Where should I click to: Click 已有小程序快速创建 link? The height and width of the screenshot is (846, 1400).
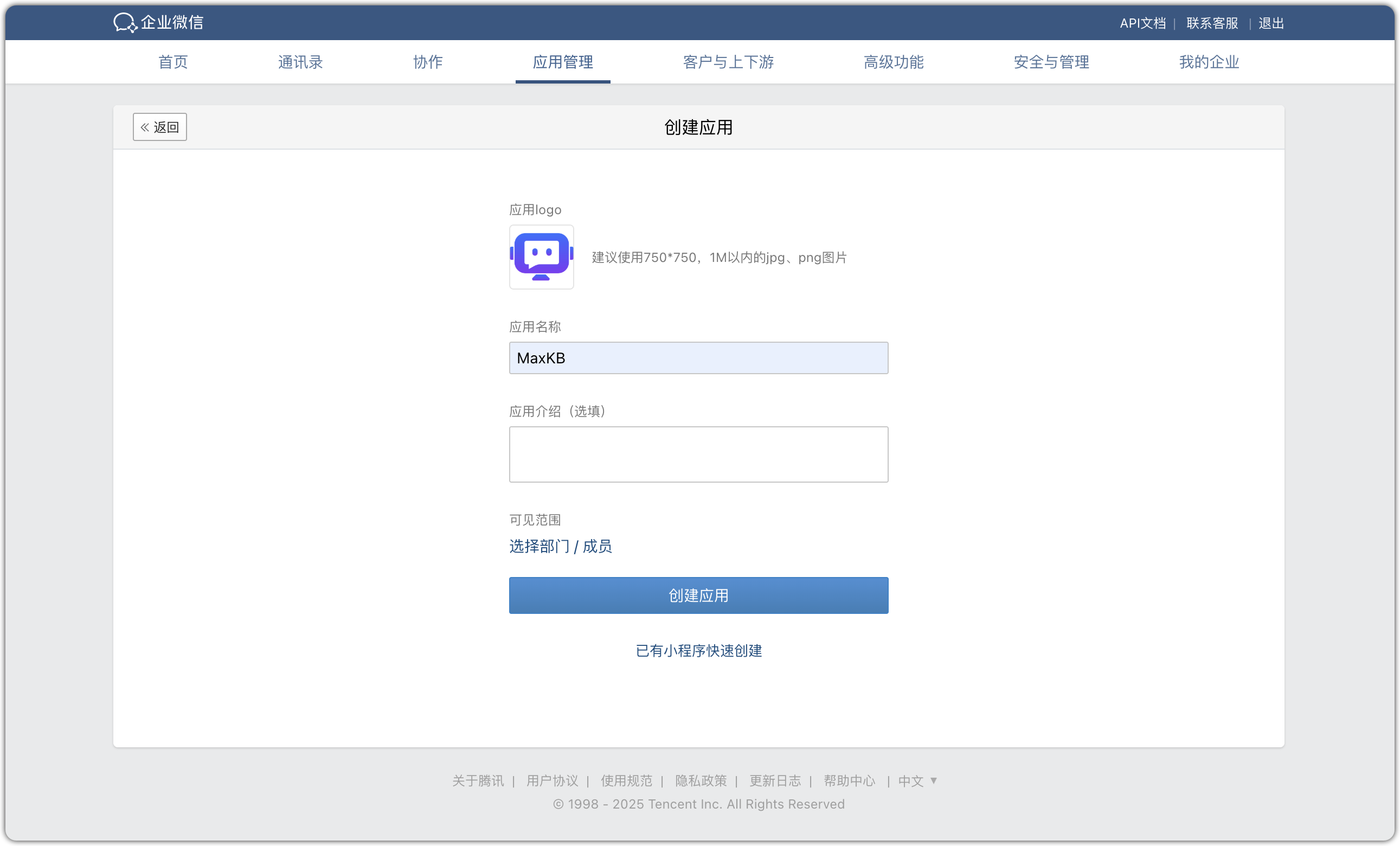pos(698,651)
